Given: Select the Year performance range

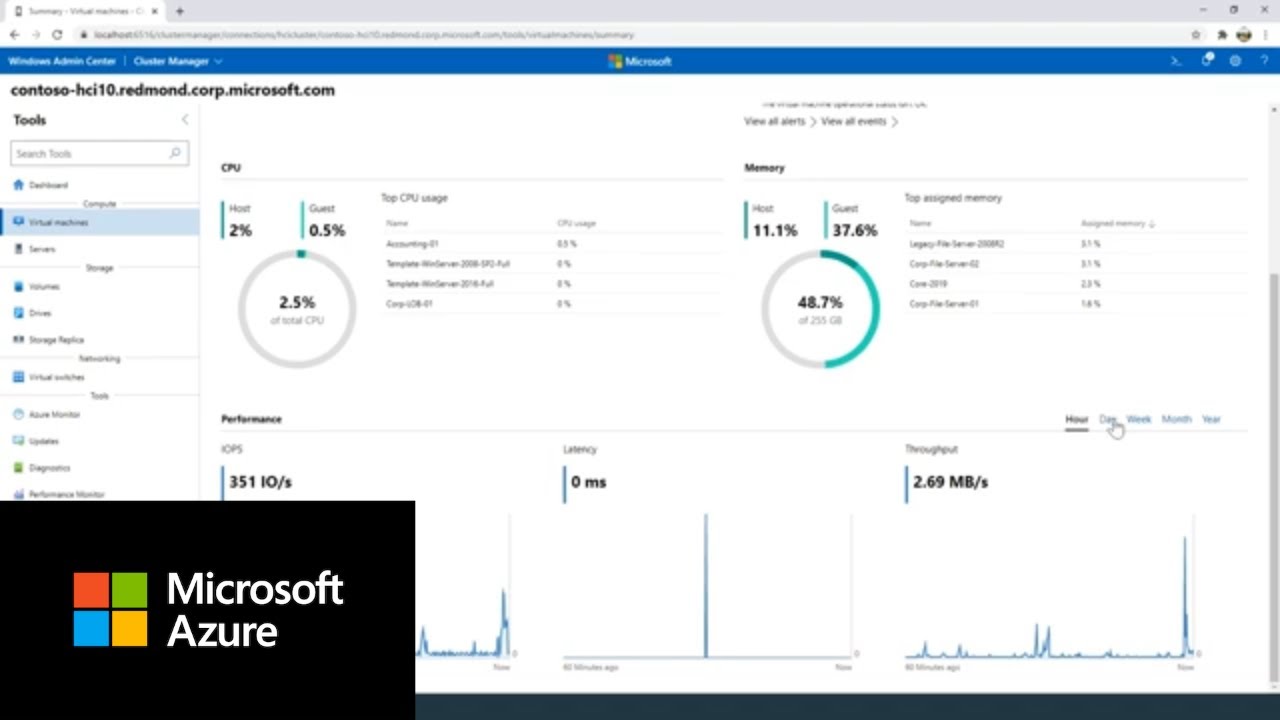Looking at the screenshot, I should point(1211,419).
